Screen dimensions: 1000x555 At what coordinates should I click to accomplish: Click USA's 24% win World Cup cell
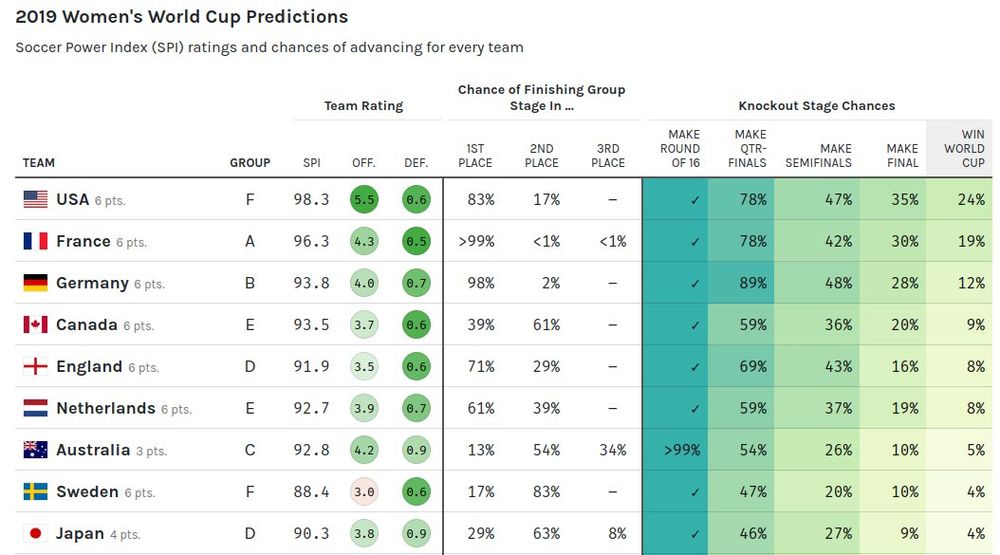[963, 200]
